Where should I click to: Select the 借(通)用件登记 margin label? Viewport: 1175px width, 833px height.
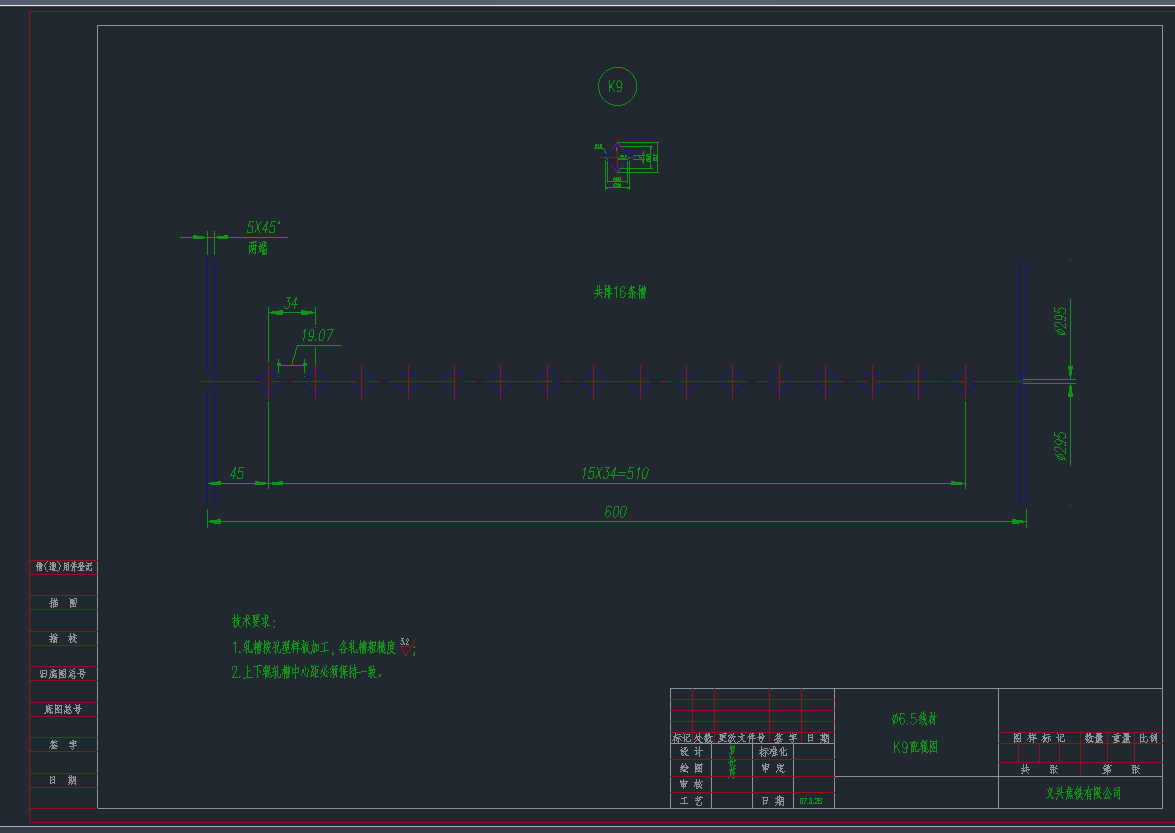point(64,567)
